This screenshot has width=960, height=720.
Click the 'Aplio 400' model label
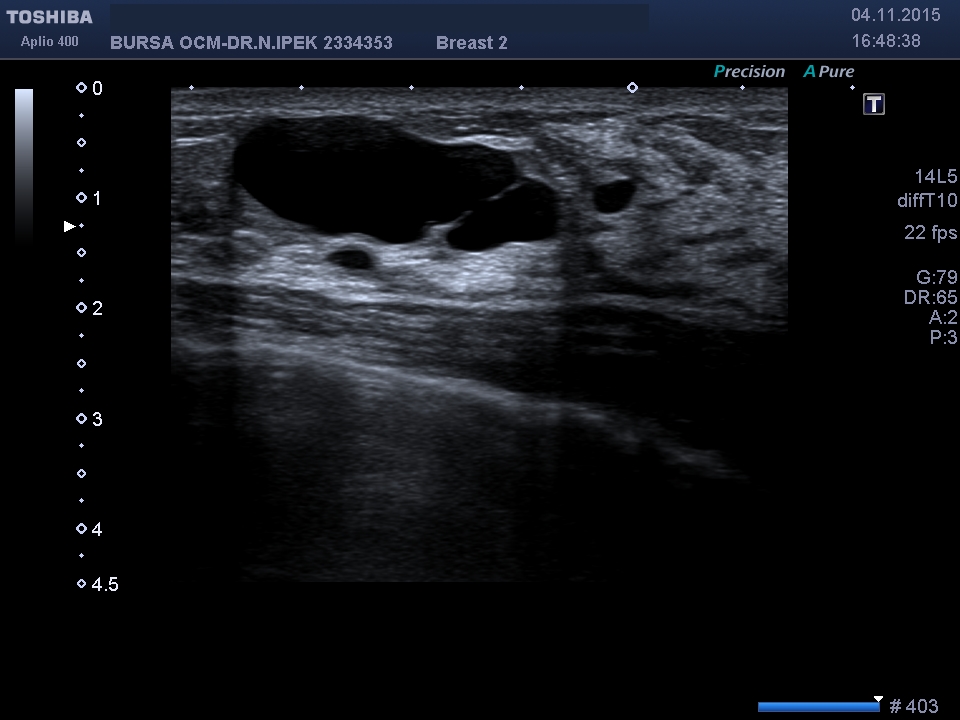point(50,42)
